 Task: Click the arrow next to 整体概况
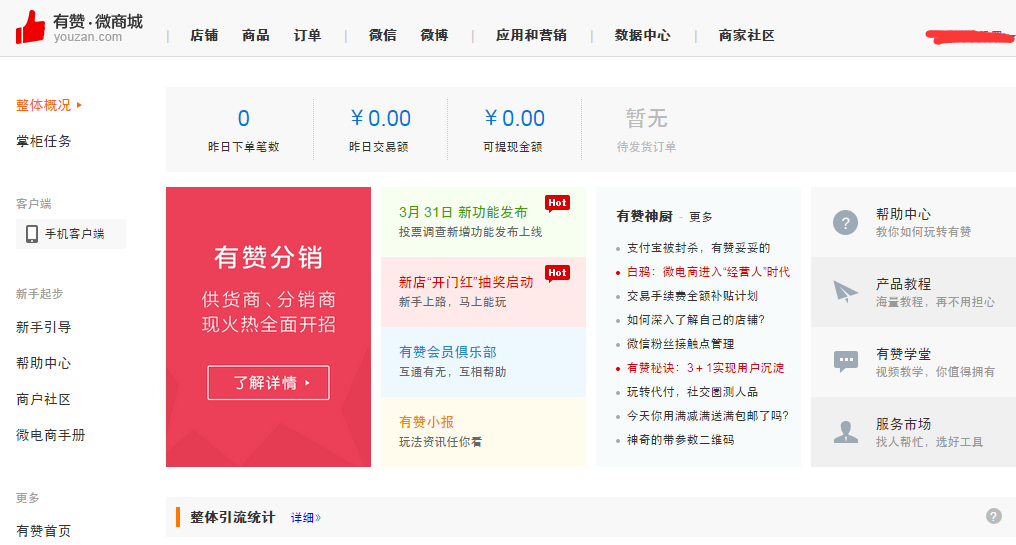(79, 104)
